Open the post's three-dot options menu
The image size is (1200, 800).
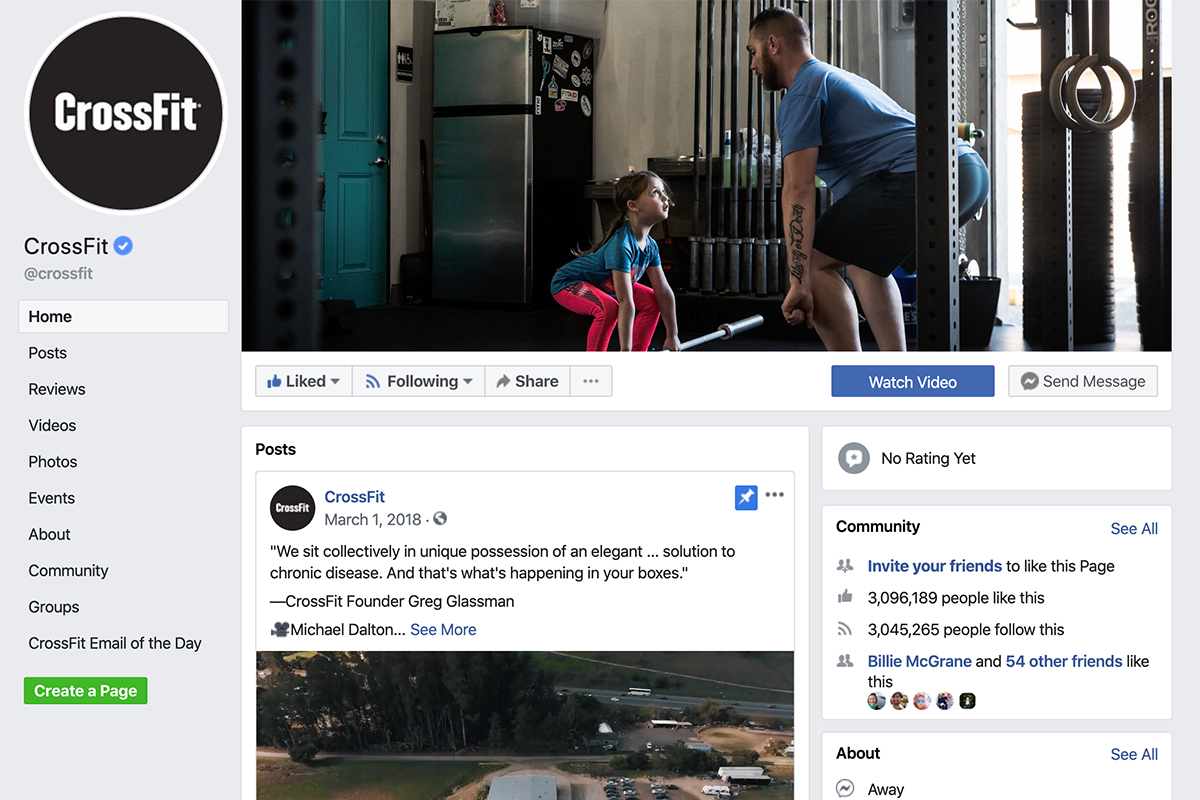[x=775, y=495]
